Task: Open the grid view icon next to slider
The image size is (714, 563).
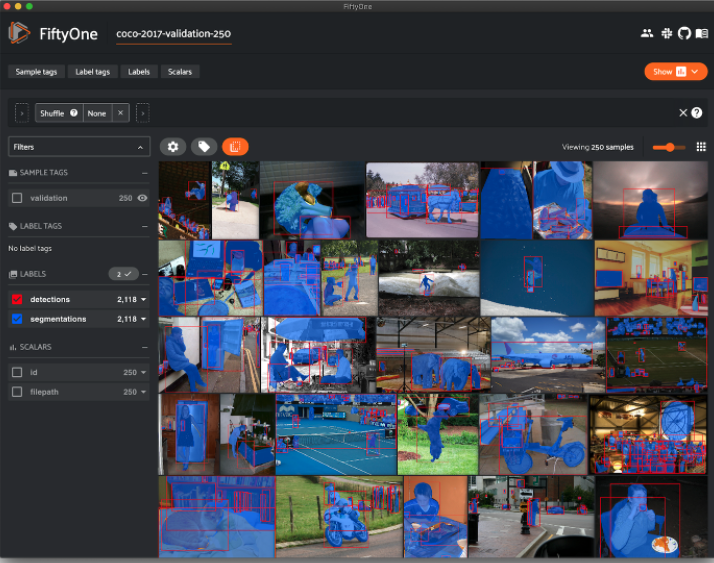Action: (701, 147)
